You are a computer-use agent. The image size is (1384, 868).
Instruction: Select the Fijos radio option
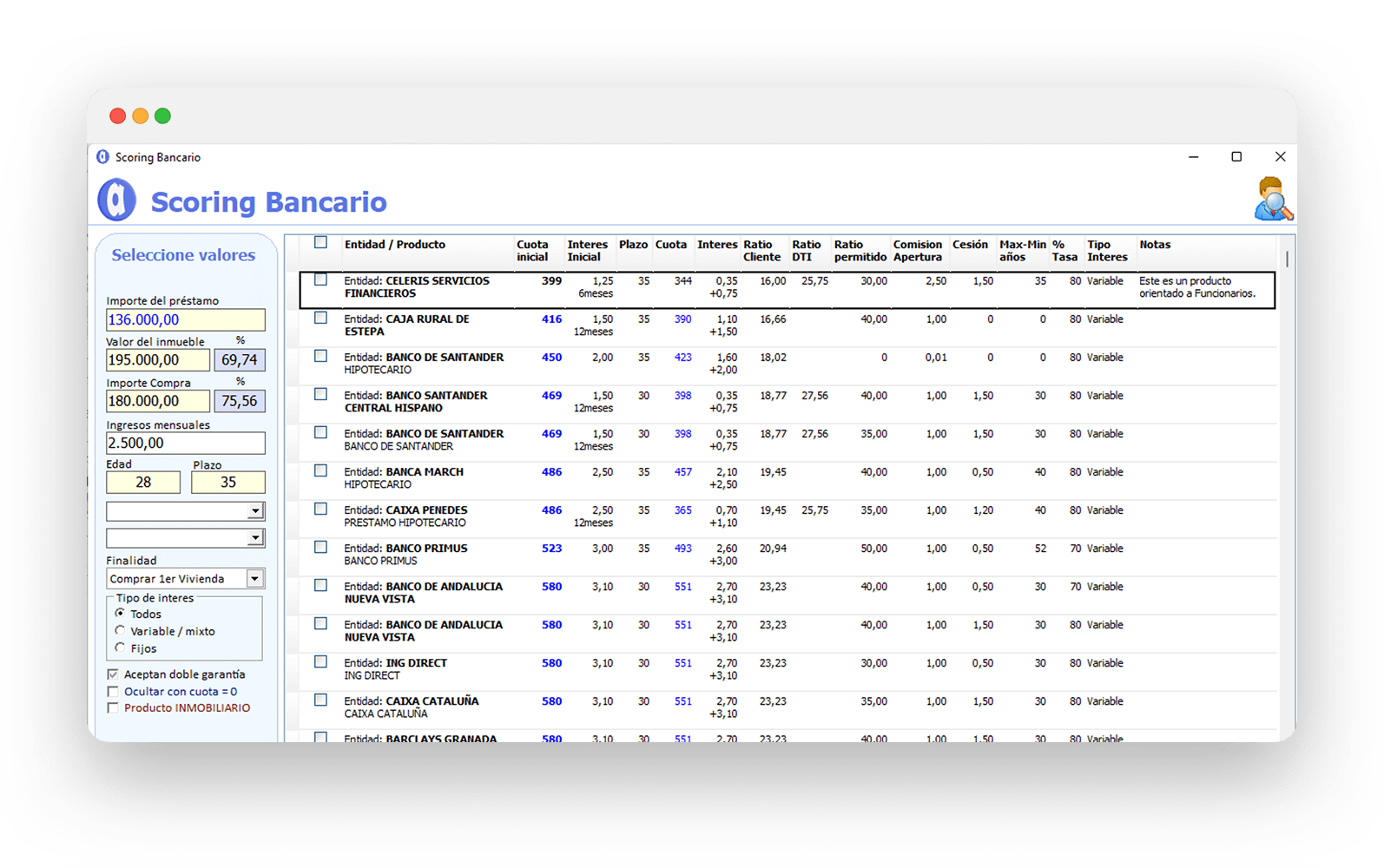coord(120,648)
